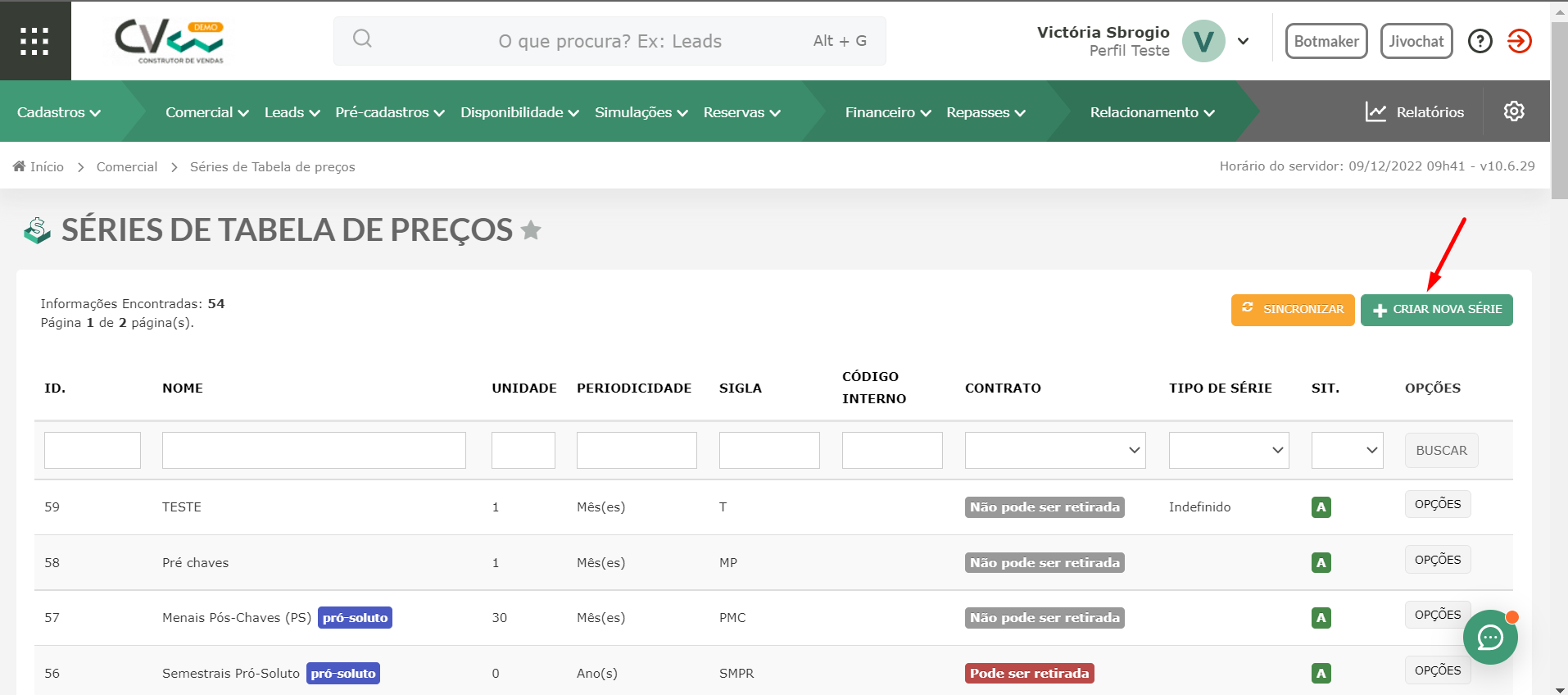The width and height of the screenshot is (1568, 695).
Task: Open Relatórios reports
Action: 1414,111
